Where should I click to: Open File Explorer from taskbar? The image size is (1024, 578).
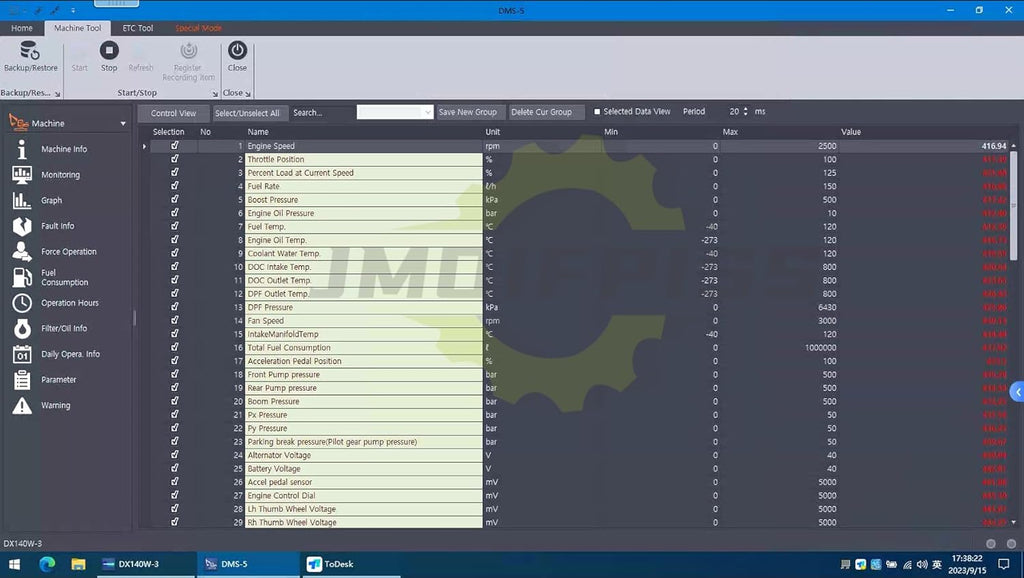click(x=78, y=564)
